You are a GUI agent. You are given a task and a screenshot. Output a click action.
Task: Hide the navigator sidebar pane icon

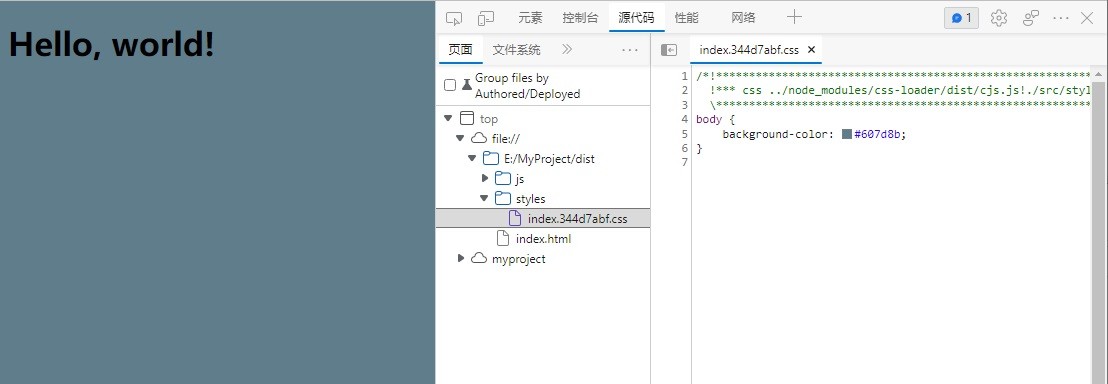click(668, 50)
